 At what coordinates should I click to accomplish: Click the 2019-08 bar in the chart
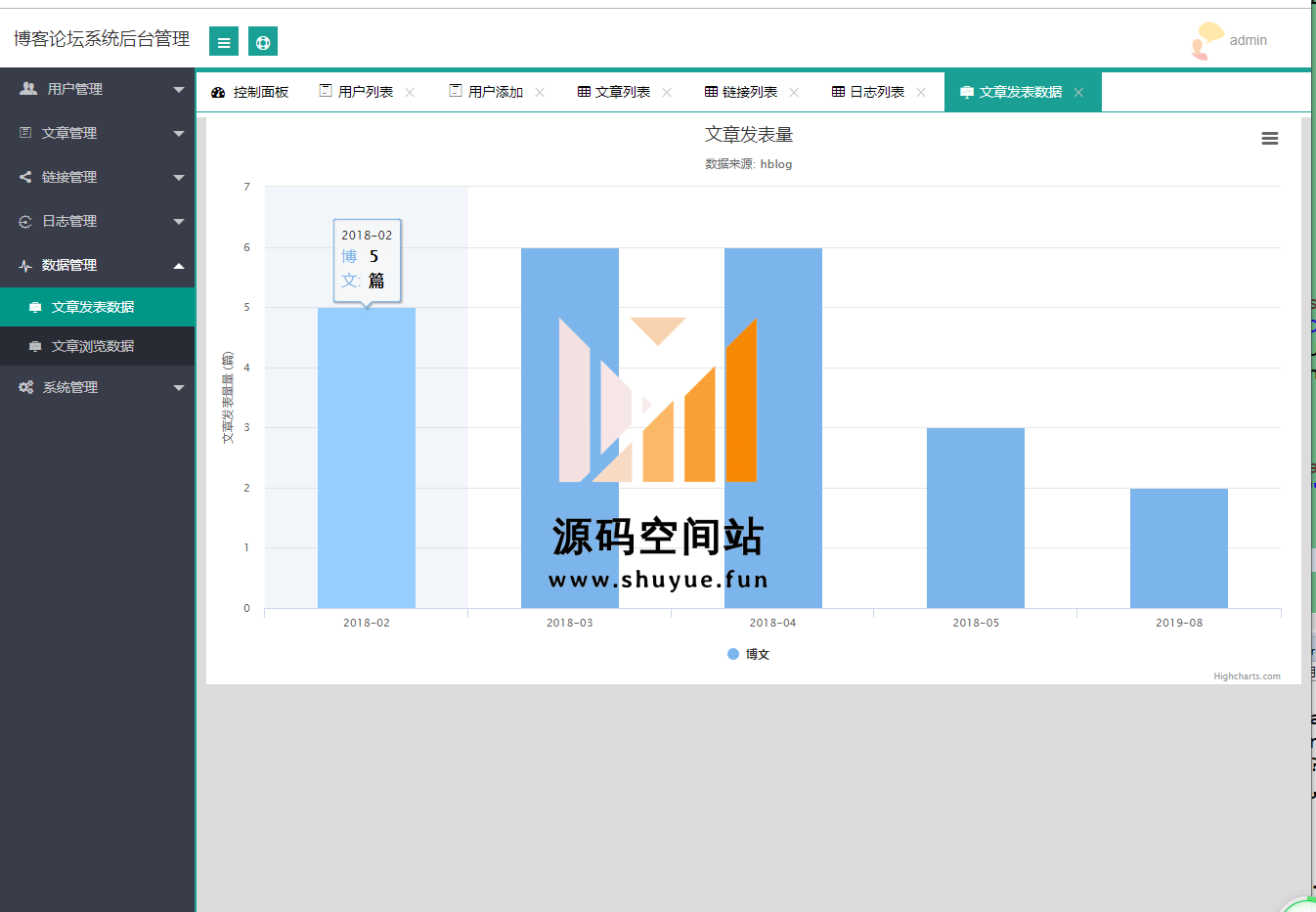click(1179, 548)
